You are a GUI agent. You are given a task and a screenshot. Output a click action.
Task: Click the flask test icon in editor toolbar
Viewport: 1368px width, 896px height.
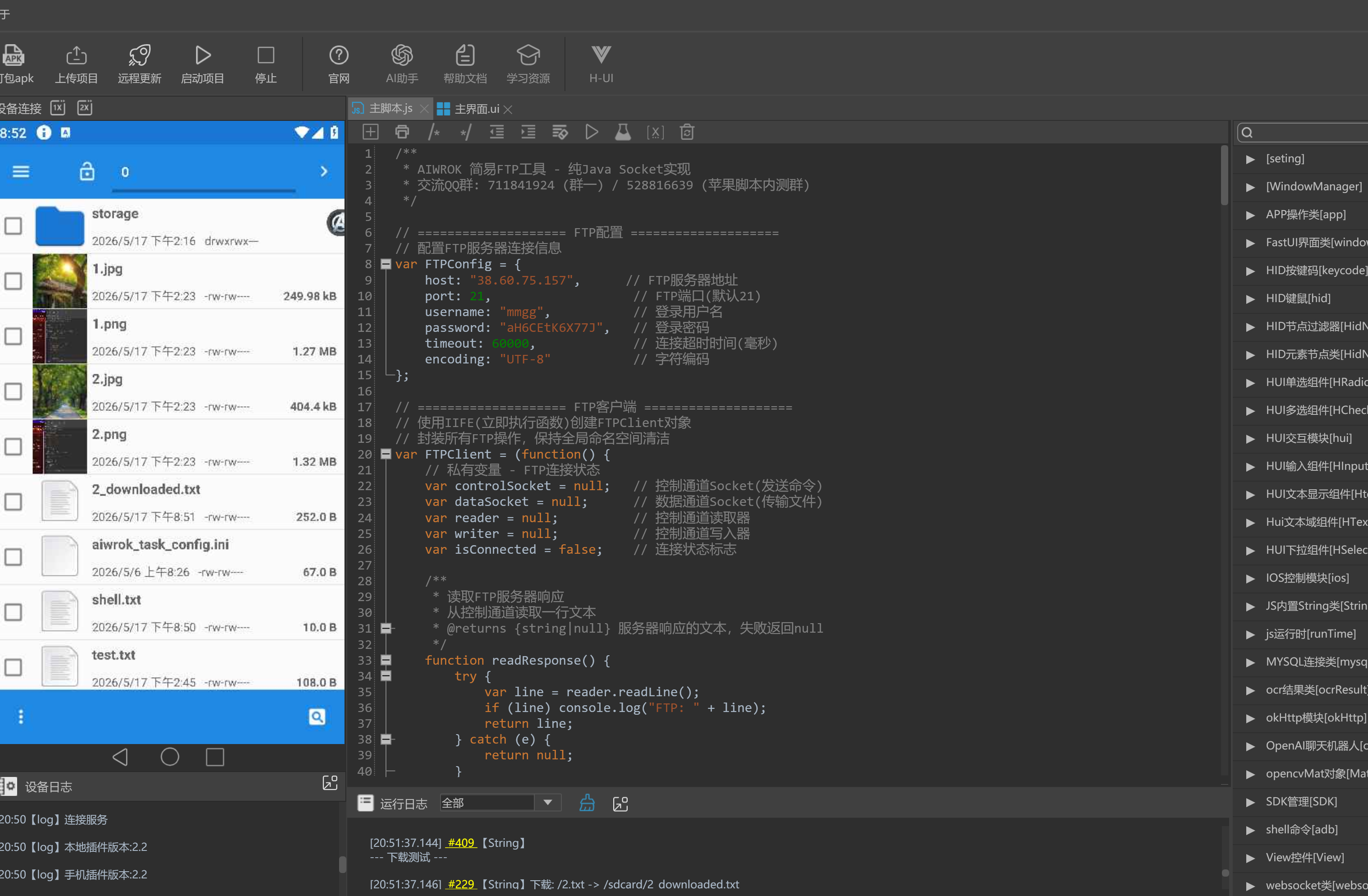click(x=623, y=132)
